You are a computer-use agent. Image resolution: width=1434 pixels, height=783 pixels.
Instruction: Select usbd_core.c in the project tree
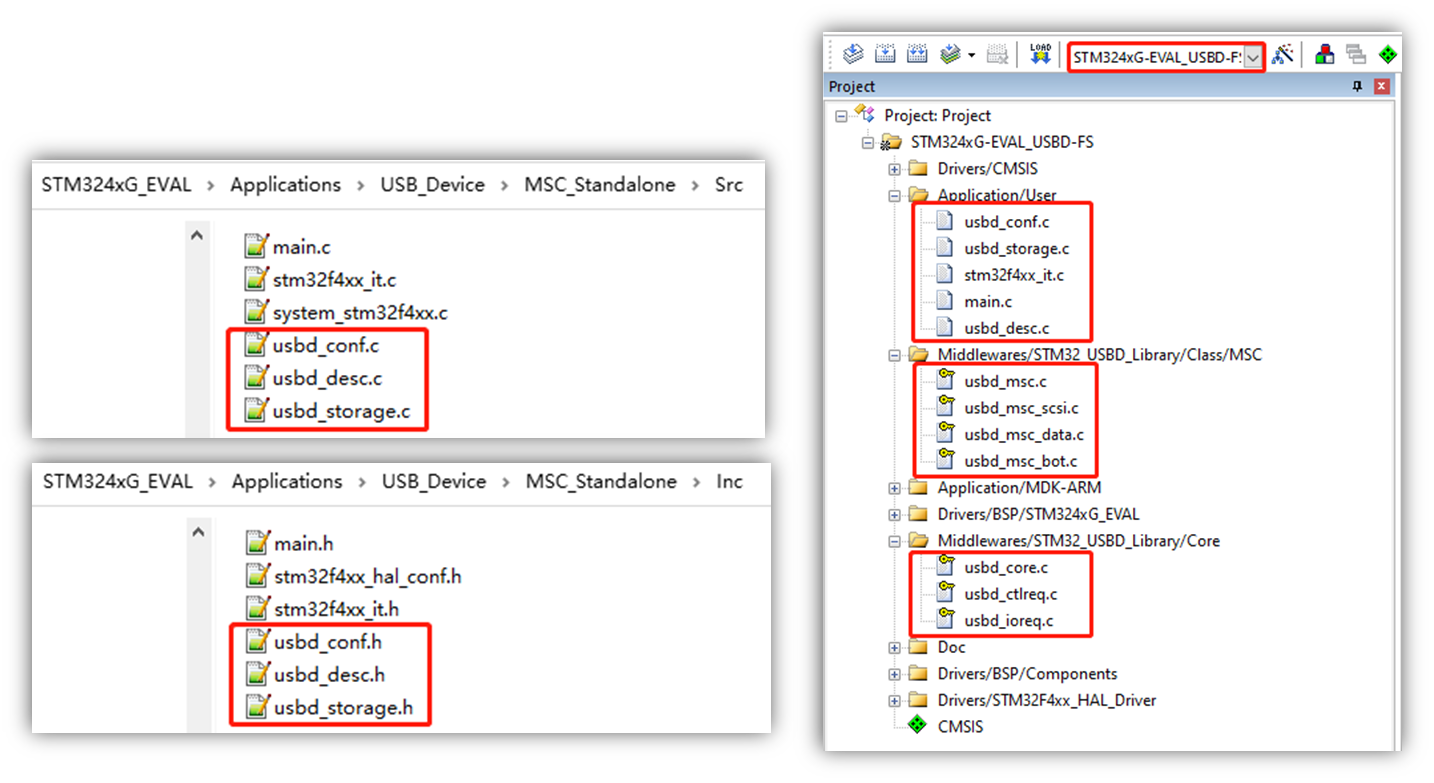(x=1006, y=568)
